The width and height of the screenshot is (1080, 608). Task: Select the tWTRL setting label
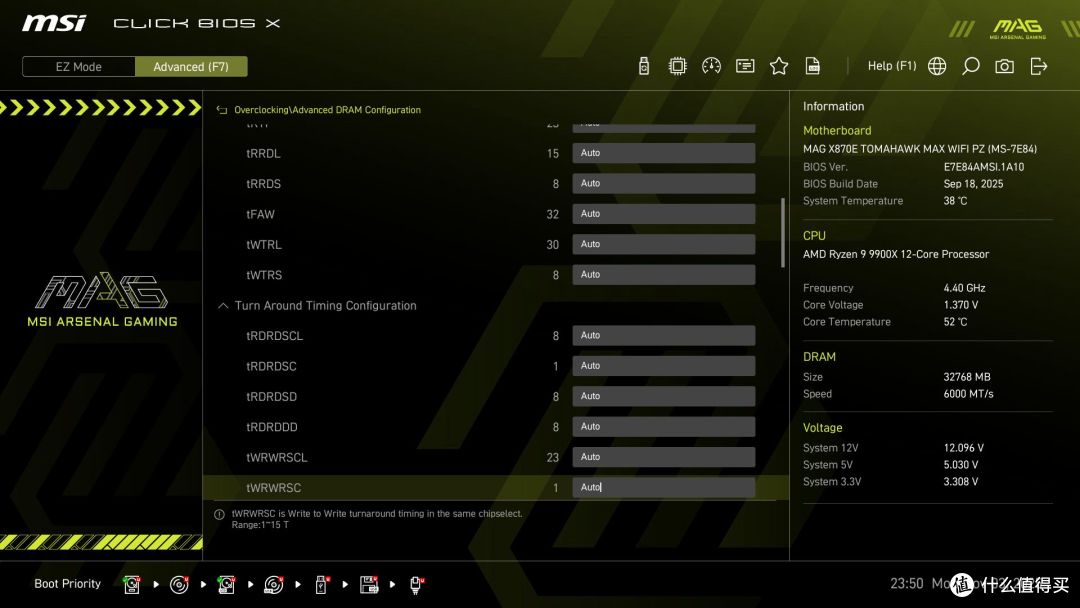[x=264, y=244]
